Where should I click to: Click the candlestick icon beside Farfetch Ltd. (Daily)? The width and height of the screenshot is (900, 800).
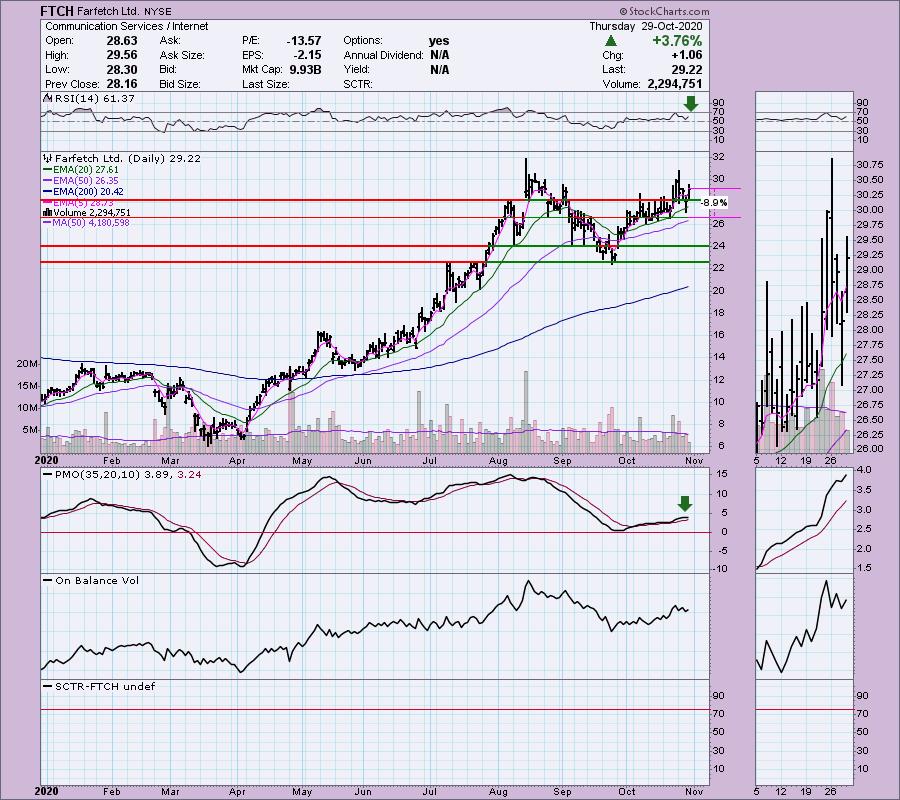48,158
